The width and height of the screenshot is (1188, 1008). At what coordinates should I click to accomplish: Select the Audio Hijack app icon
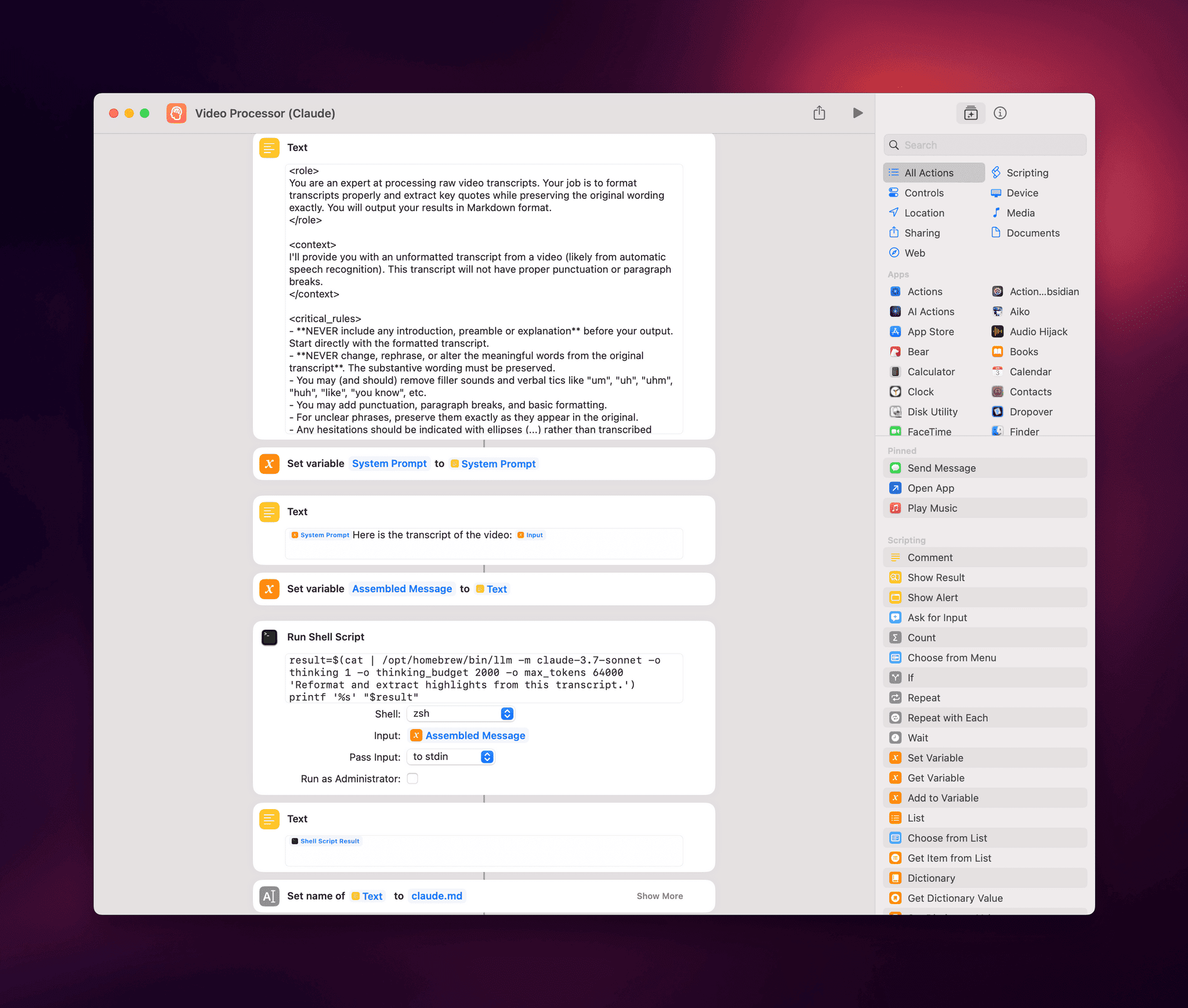[997, 332]
